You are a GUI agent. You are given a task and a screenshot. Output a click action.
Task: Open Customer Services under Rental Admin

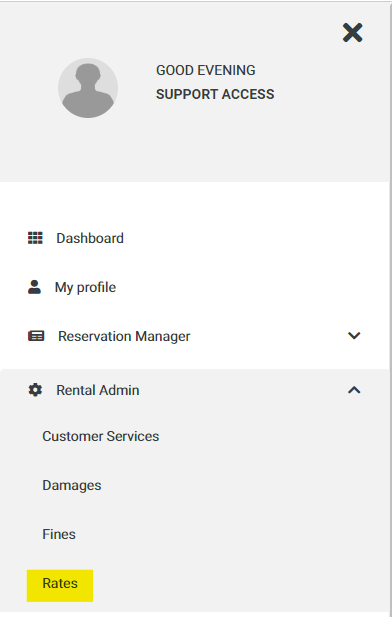101,436
